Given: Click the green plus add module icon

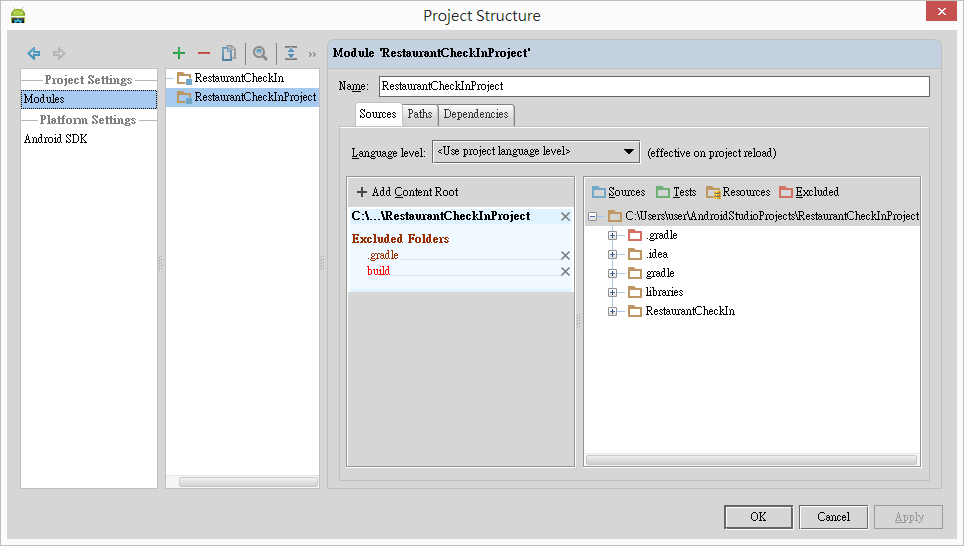Looking at the screenshot, I should coord(179,53).
